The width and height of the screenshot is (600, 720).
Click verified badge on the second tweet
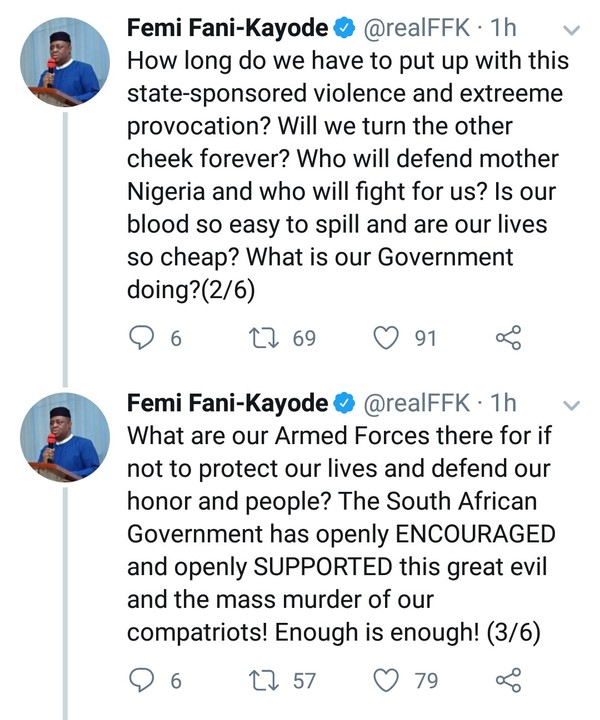[x=342, y=404]
